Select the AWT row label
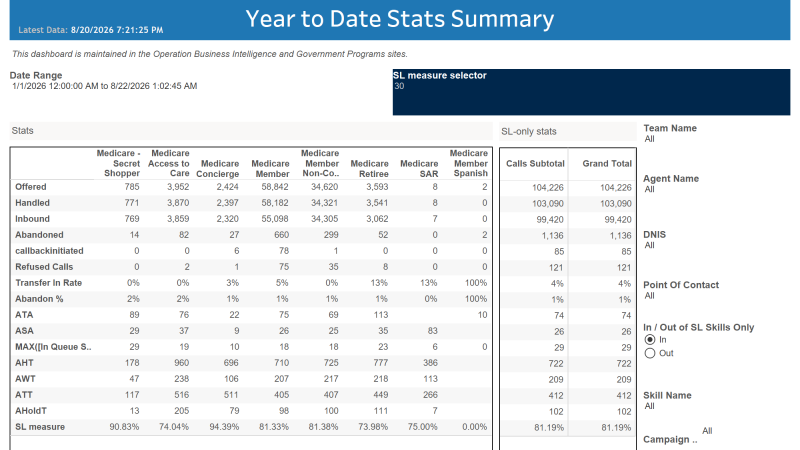 point(25,379)
